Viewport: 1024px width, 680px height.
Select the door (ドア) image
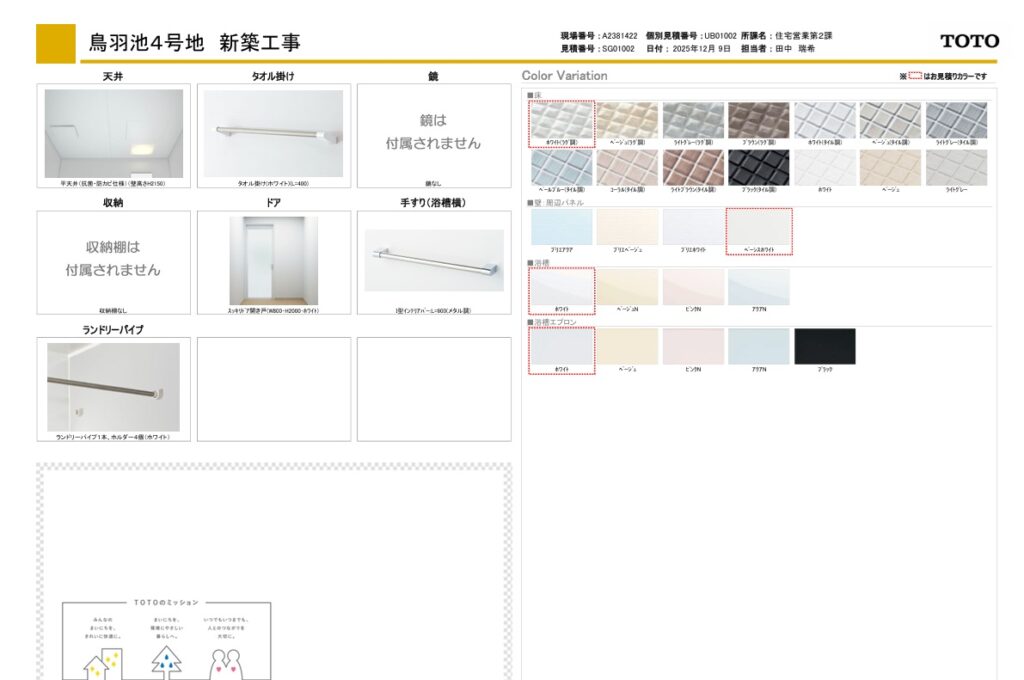pyautogui.click(x=274, y=261)
